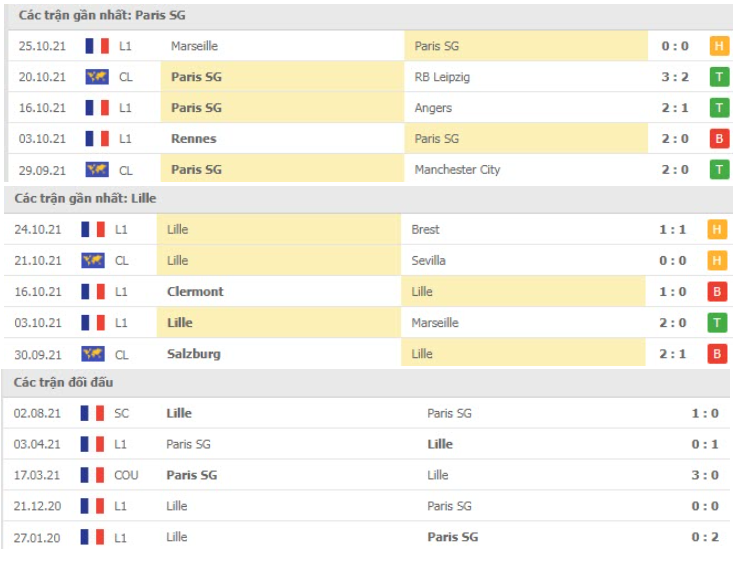Image resolution: width=738 pixels, height=561 pixels.
Task: Open the RB Leipzig team link
Action: 442,77
